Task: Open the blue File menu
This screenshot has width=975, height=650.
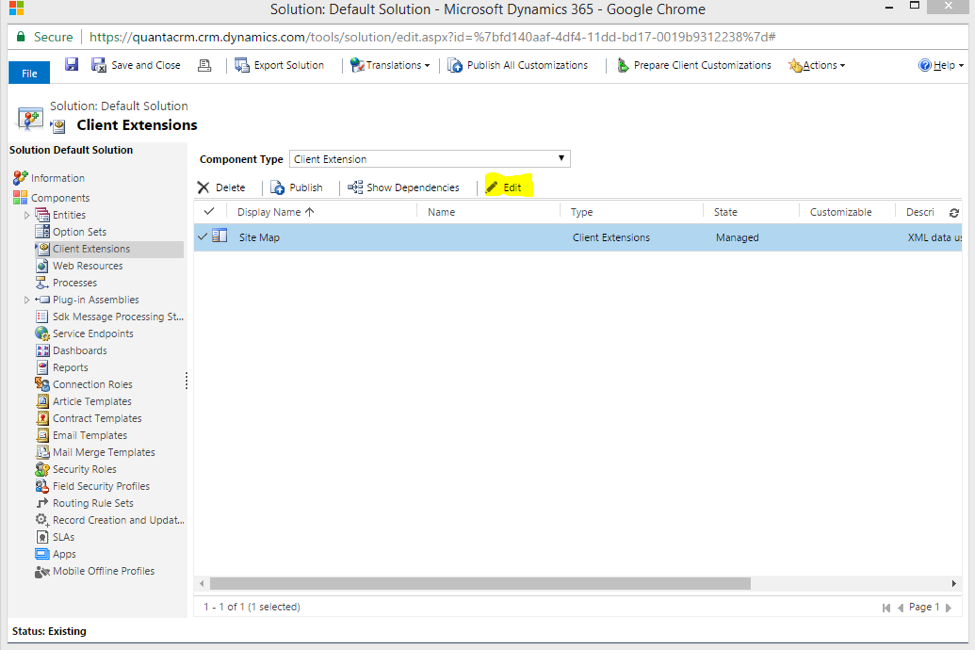Action: 29,73
